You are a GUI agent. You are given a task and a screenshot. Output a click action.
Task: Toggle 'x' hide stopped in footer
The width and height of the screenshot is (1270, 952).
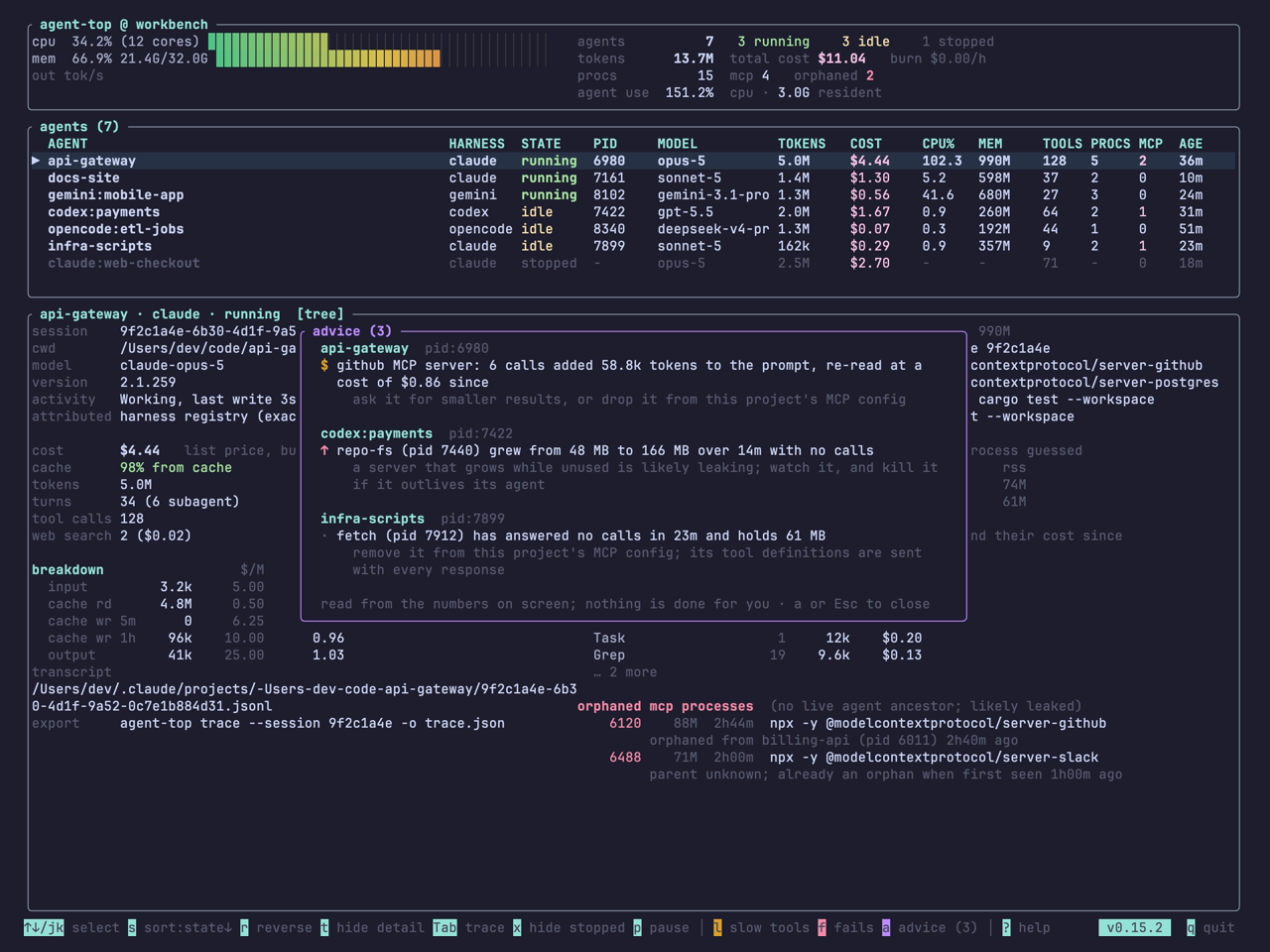(517, 928)
